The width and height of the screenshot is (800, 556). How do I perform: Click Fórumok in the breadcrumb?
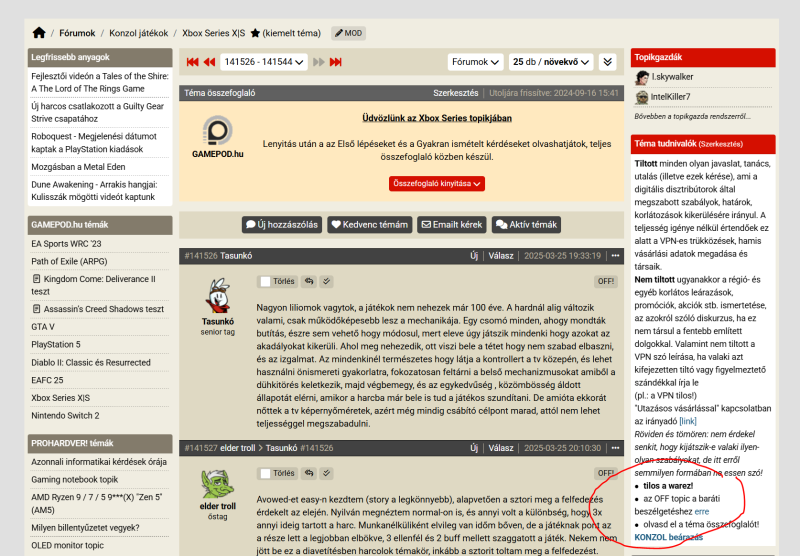77,33
